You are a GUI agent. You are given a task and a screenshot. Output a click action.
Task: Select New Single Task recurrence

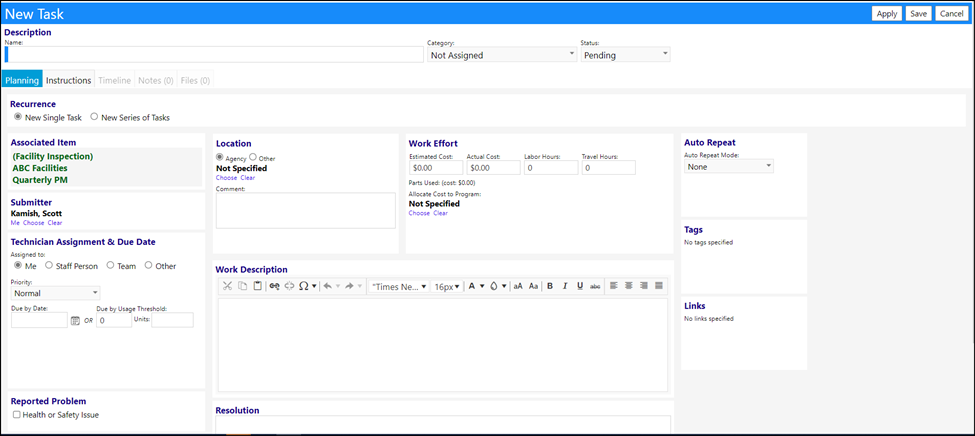(x=18, y=116)
